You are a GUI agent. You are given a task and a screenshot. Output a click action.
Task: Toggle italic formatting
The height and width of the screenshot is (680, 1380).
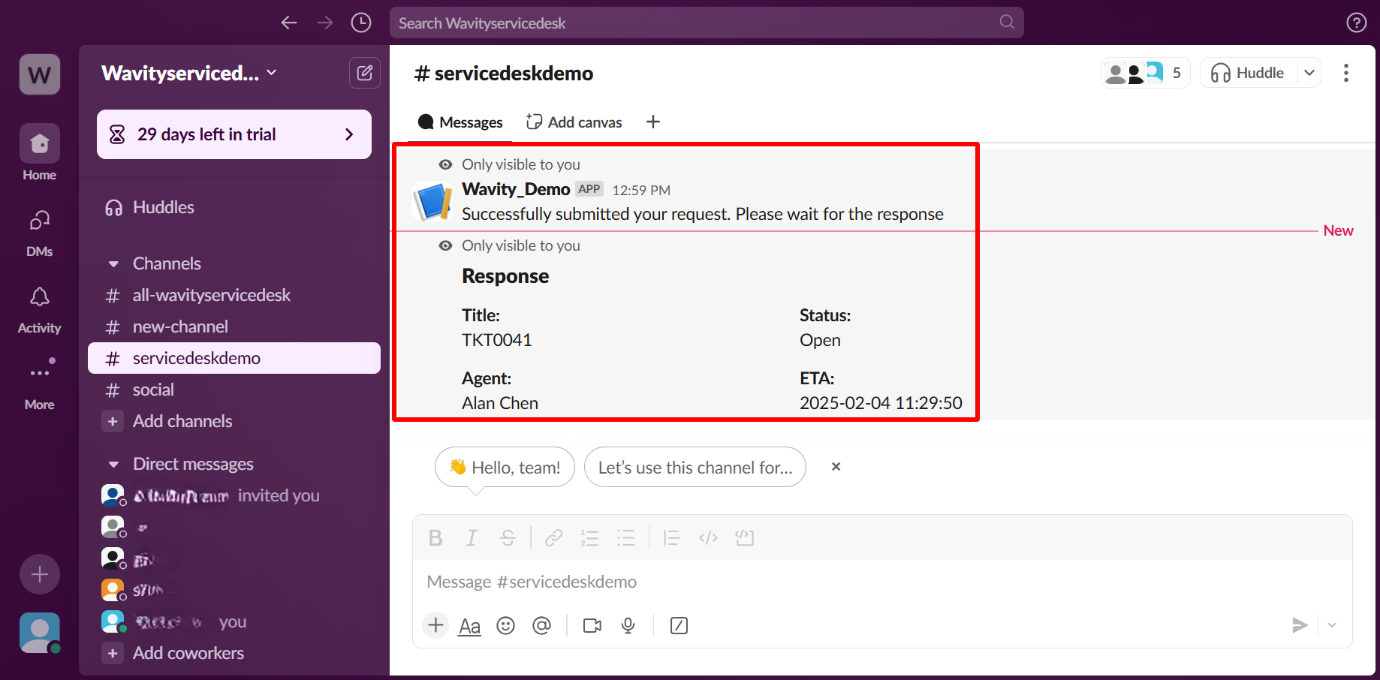[471, 538]
